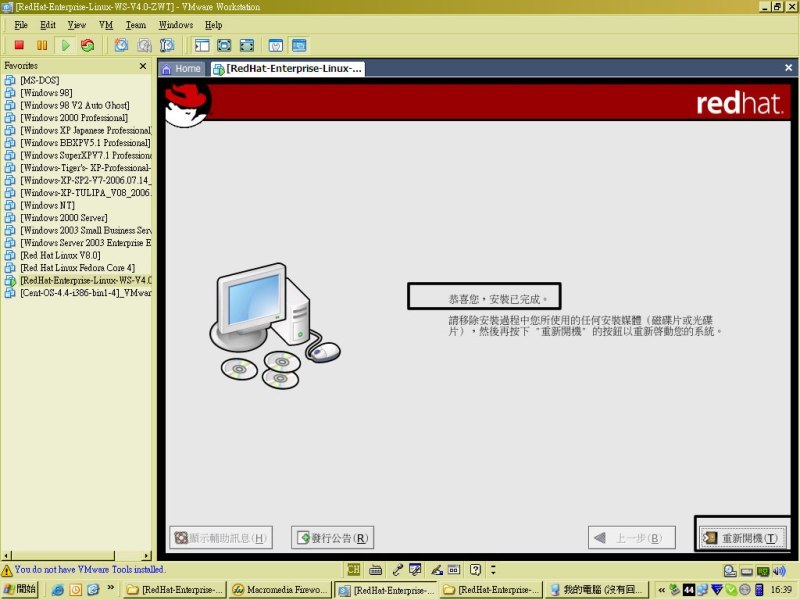
Task: Select [MS-DOS] in Favorites
Action: pyautogui.click(x=39, y=80)
